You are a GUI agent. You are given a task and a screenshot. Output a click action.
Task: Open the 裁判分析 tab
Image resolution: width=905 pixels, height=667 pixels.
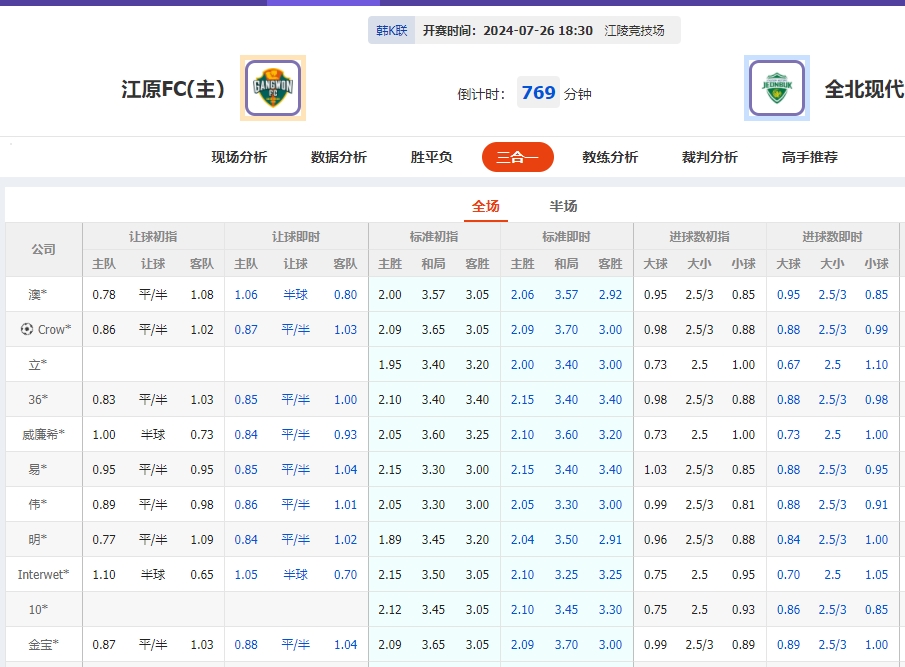coord(709,157)
